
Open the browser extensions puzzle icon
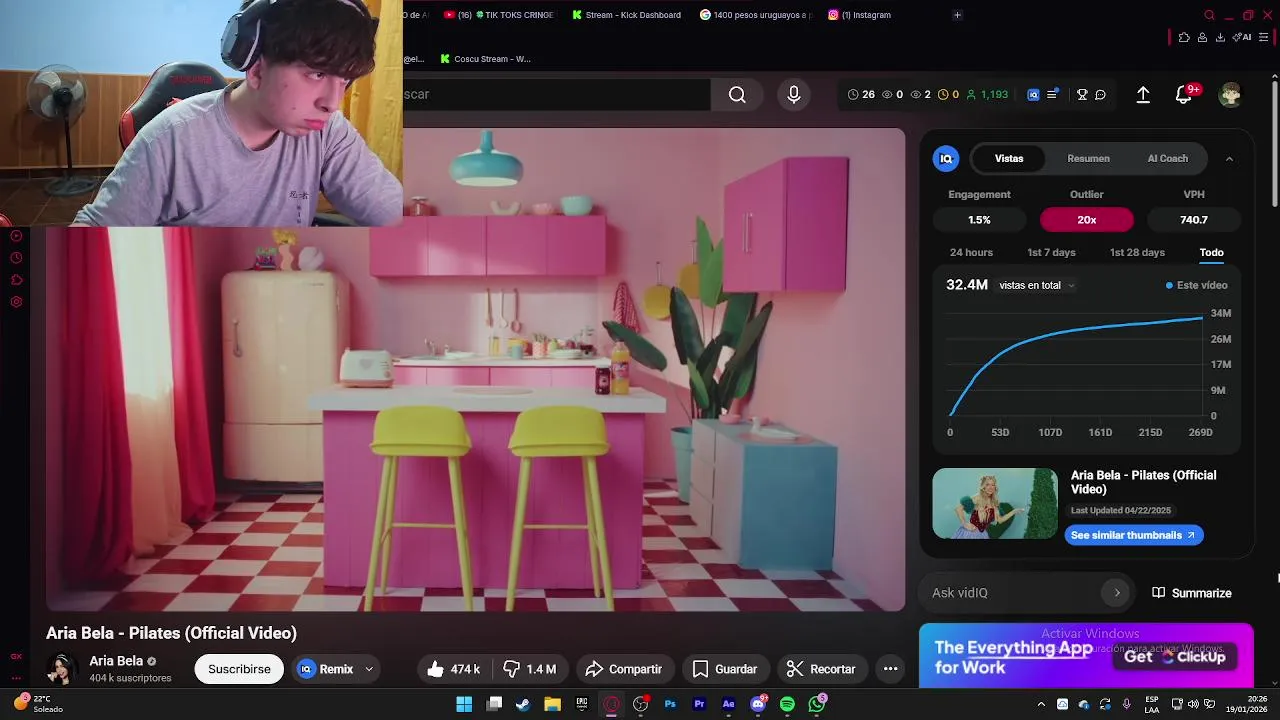pyautogui.click(x=1184, y=37)
